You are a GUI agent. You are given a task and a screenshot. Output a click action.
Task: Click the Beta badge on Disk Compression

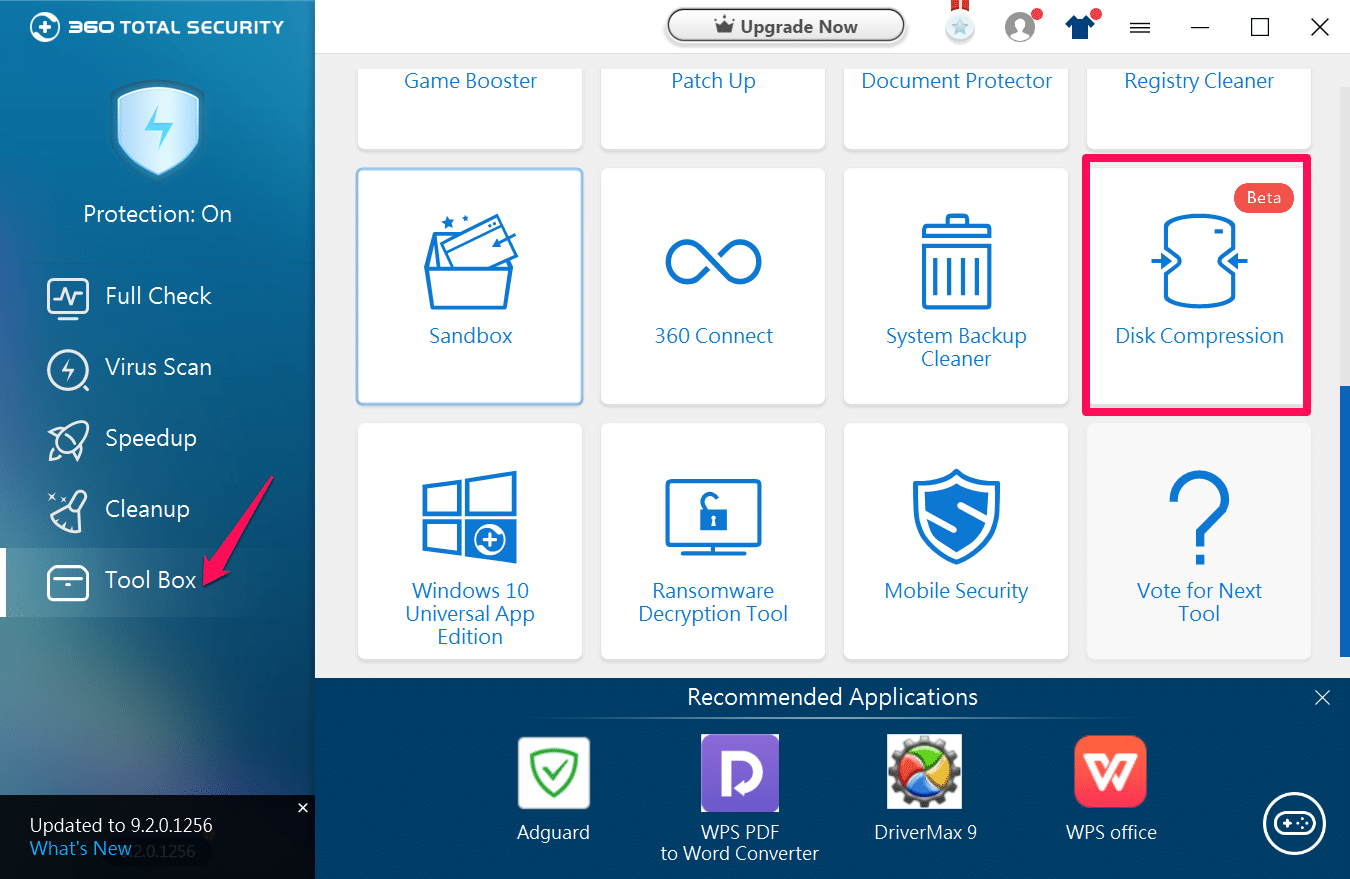tap(1263, 198)
